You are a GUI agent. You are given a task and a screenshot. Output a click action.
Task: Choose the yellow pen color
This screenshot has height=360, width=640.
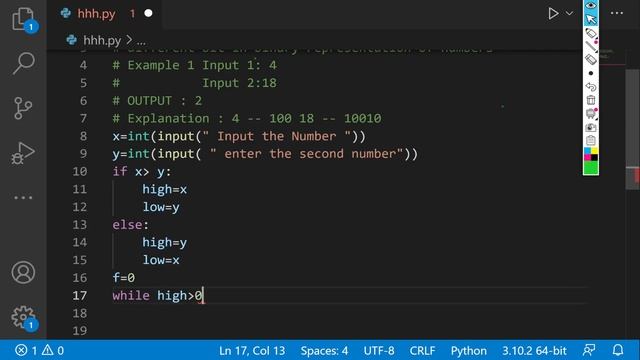click(595, 151)
